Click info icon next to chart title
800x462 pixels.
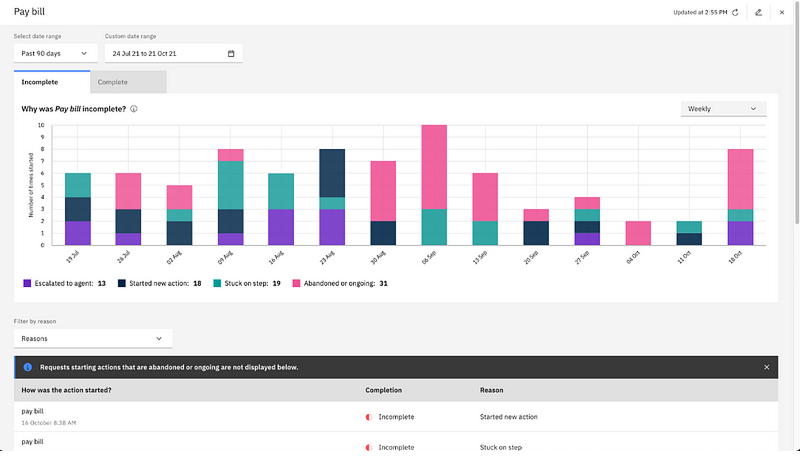[x=134, y=109]
